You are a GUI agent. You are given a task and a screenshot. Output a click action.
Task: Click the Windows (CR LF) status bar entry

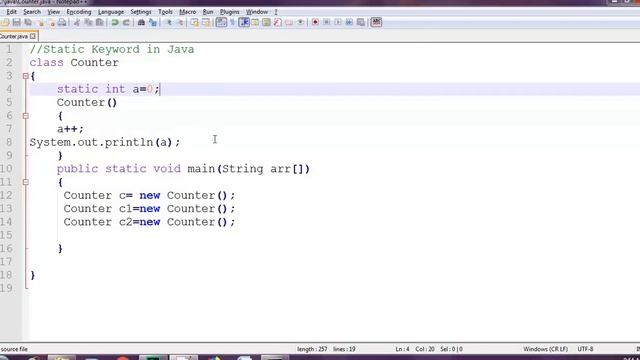[x=545, y=349]
